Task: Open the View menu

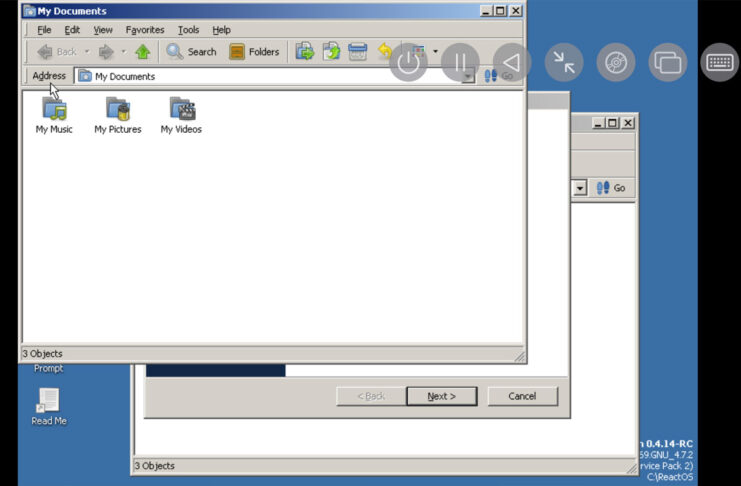Action: pyautogui.click(x=103, y=30)
